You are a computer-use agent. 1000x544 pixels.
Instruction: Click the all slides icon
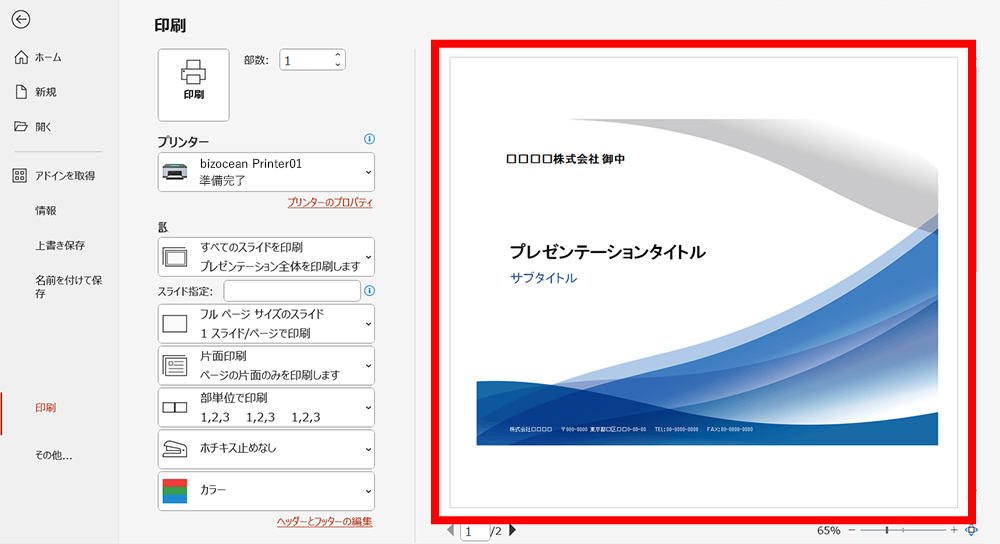175,257
